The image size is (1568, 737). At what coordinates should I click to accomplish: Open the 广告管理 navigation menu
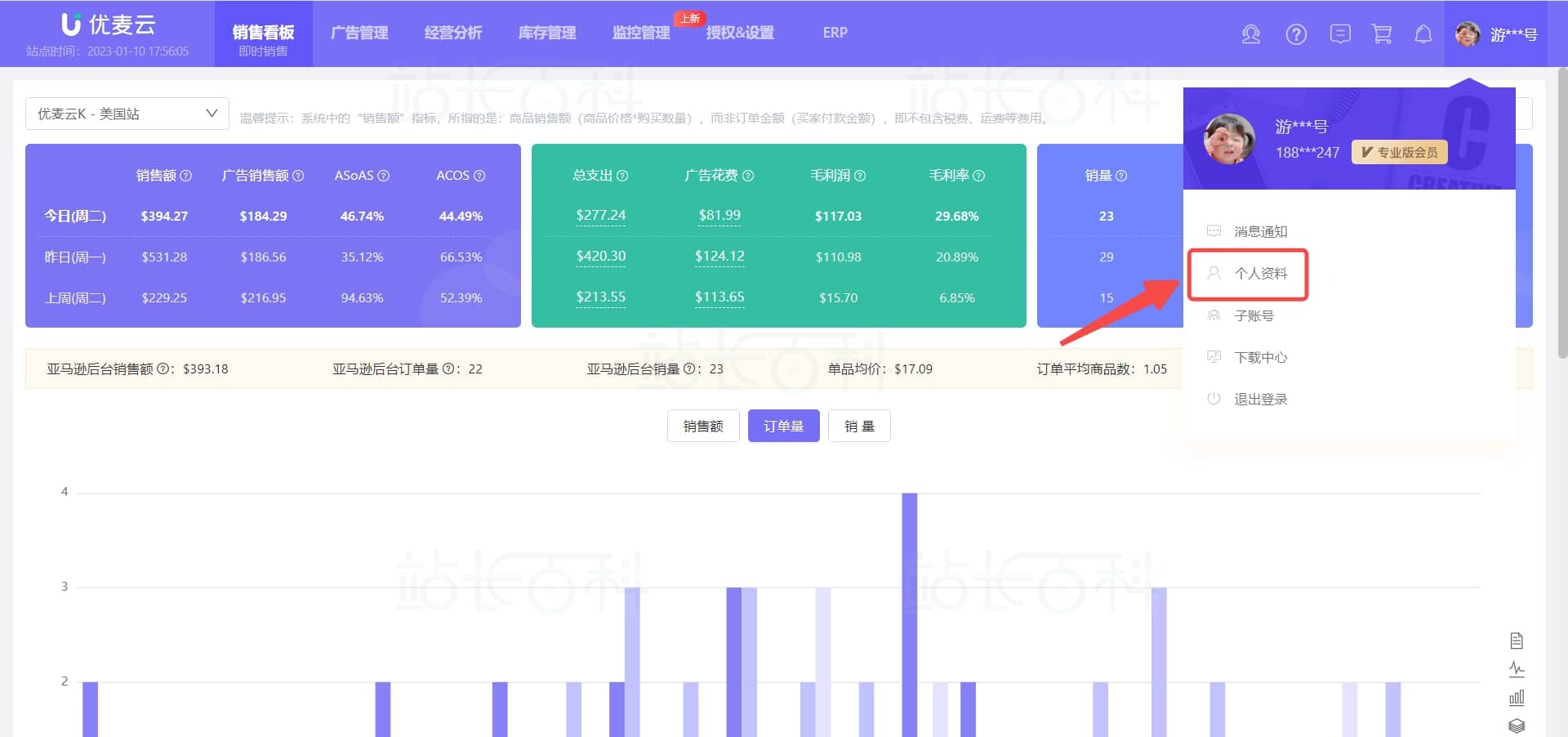[x=359, y=33]
